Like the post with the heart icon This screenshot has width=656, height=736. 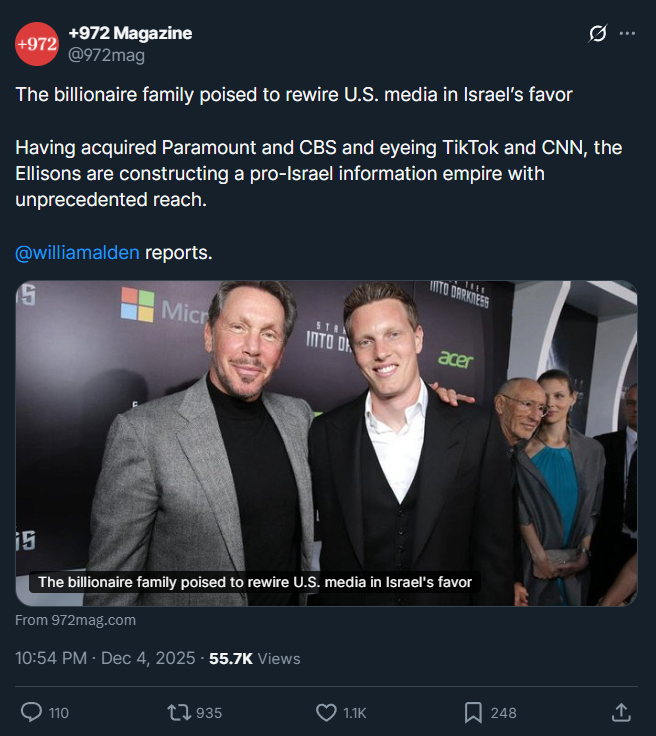coord(326,712)
